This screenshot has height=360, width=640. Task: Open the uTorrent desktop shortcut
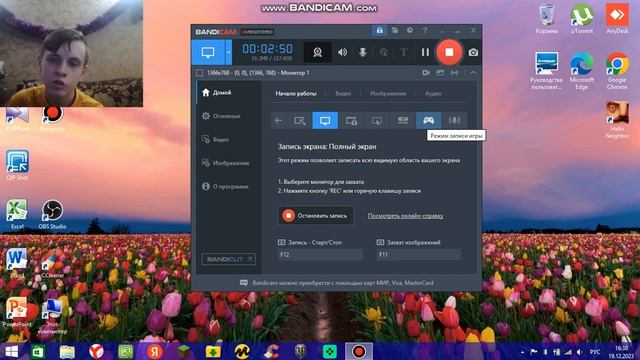[x=582, y=19]
